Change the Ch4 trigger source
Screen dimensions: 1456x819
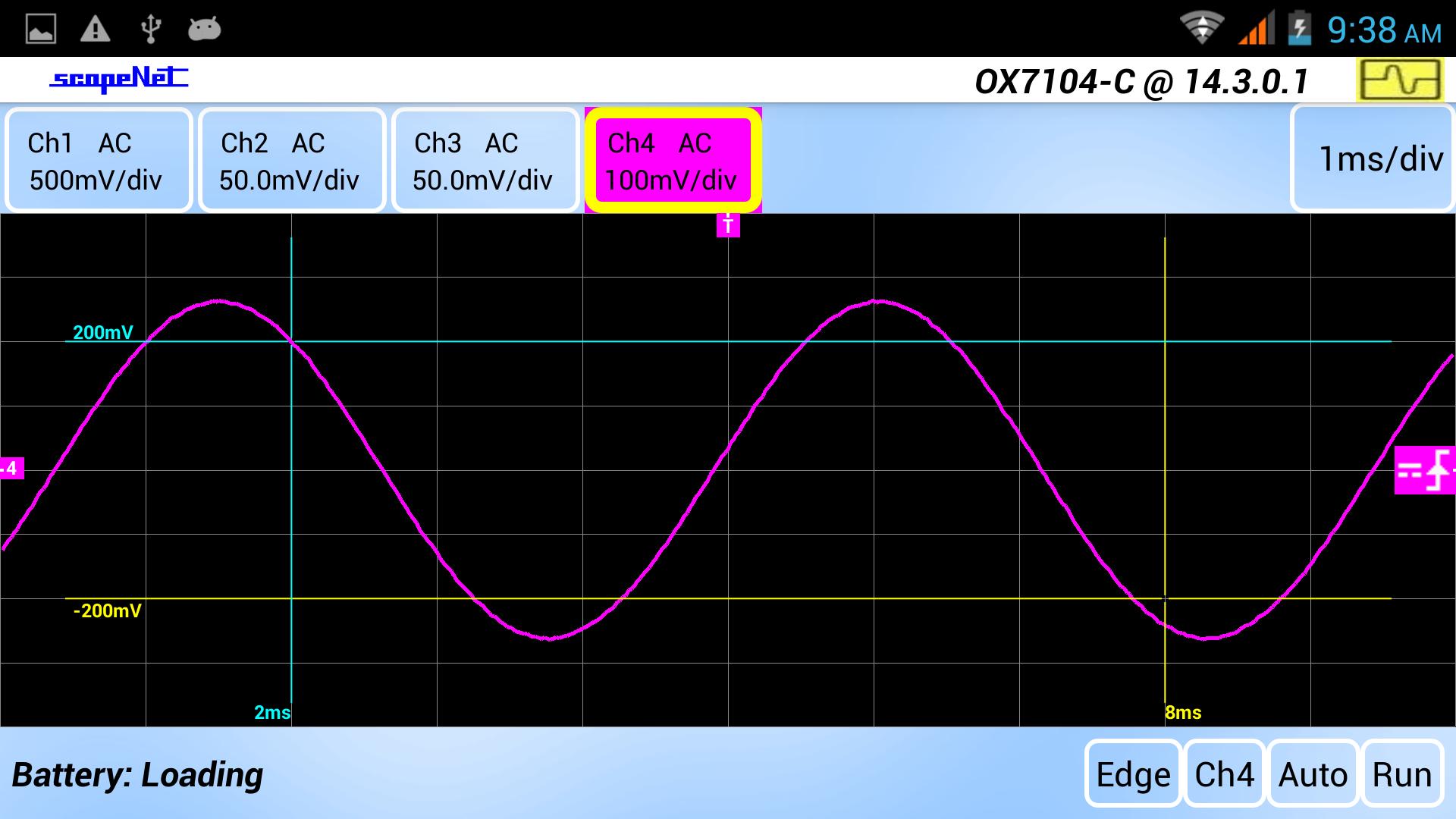coord(1224,774)
